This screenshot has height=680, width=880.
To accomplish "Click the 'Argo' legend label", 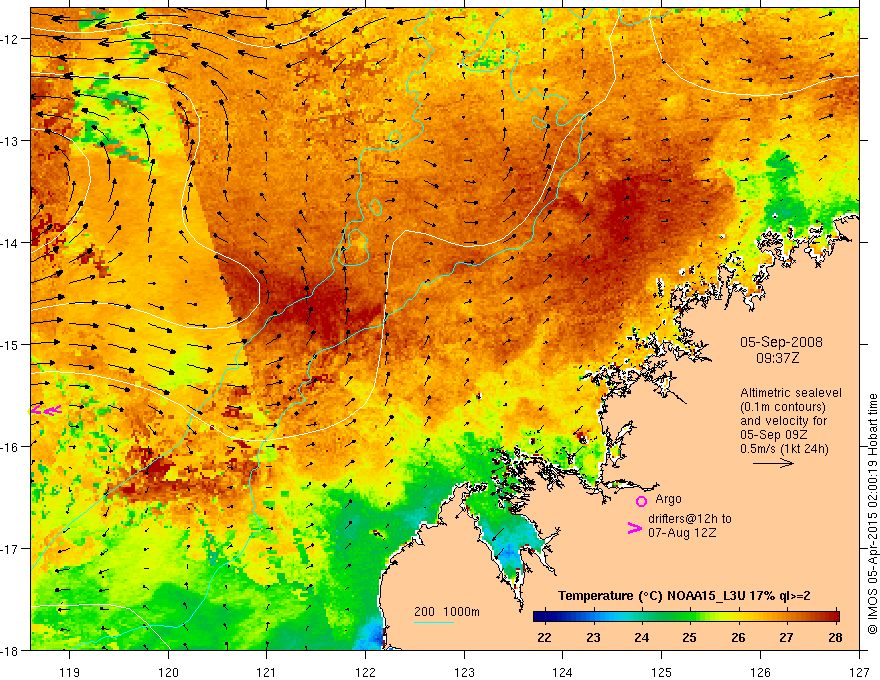I will point(668,499).
